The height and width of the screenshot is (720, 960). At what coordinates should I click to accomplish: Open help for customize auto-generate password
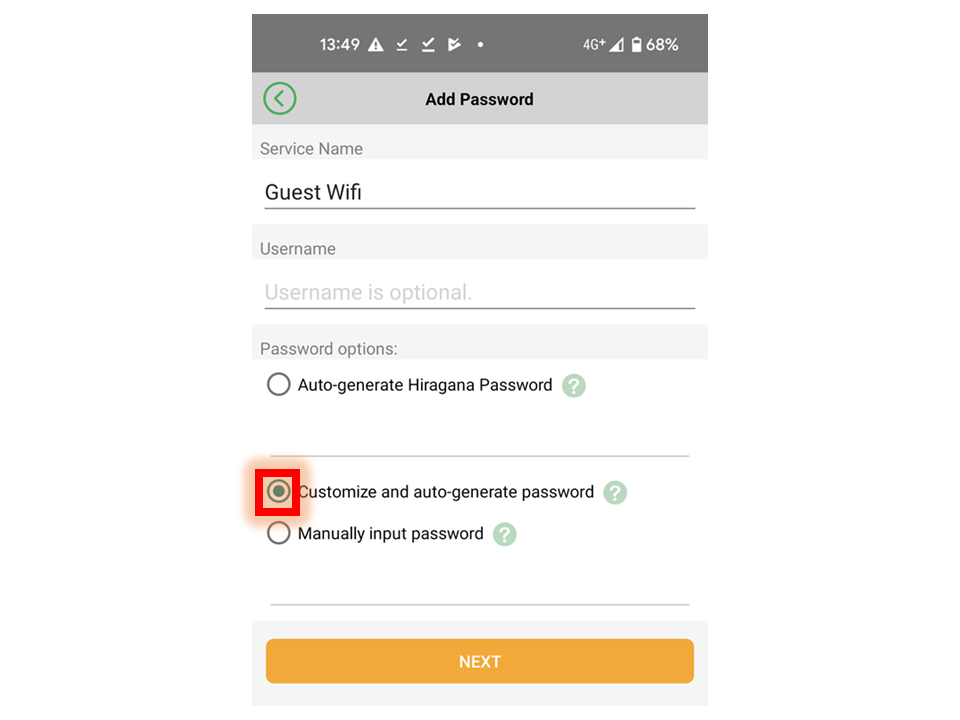pyautogui.click(x=615, y=492)
